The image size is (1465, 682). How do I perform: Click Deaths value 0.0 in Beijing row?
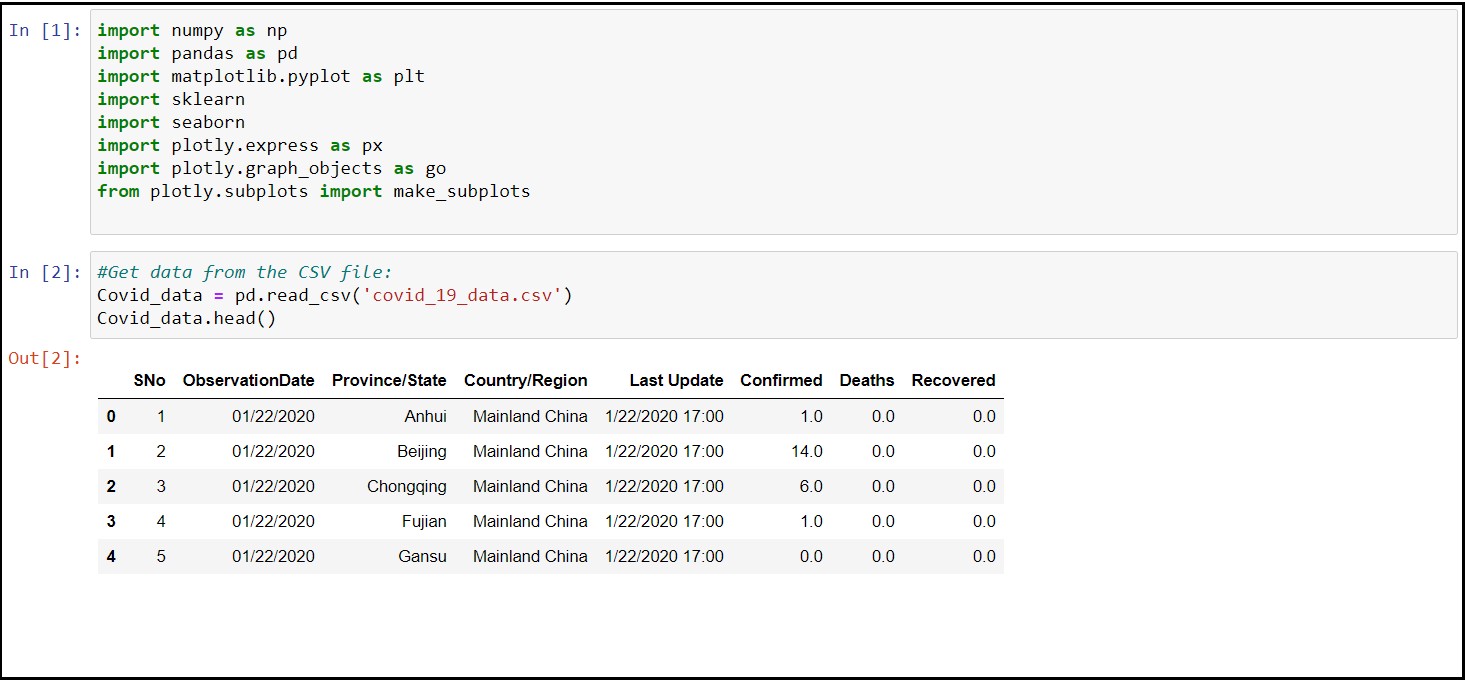(x=883, y=451)
